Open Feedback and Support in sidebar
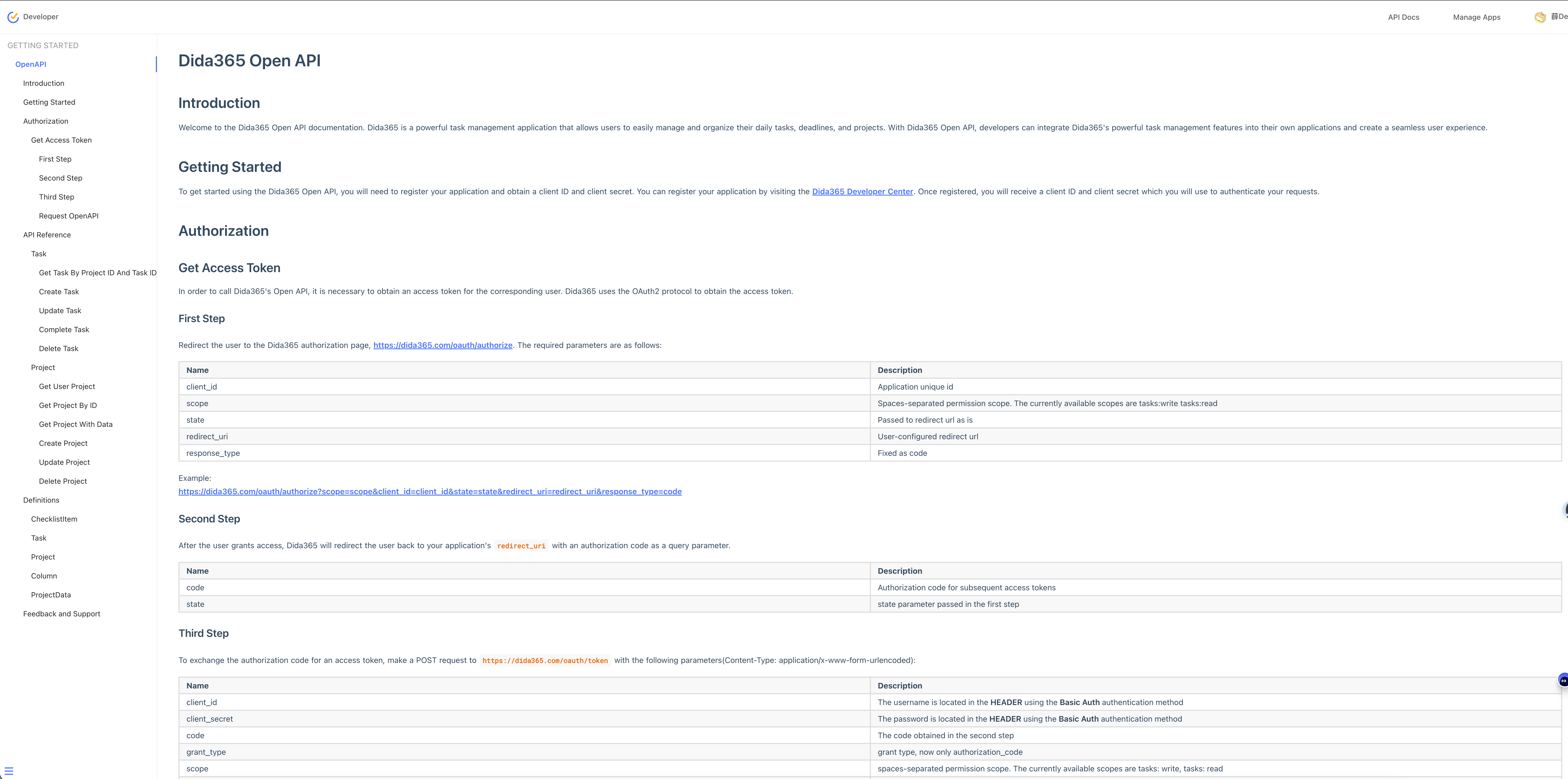1568x779 pixels. pyautogui.click(x=62, y=614)
